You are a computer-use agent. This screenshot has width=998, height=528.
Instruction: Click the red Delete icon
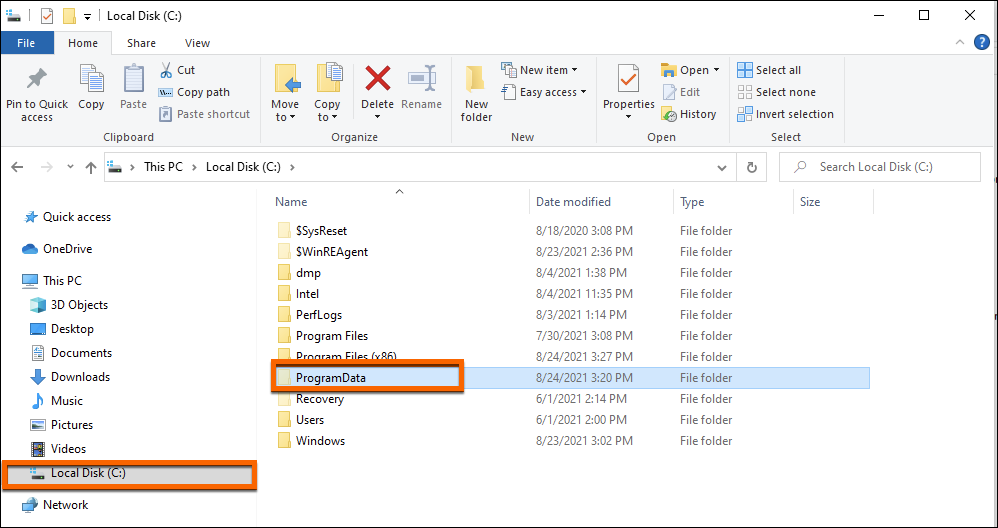click(377, 80)
